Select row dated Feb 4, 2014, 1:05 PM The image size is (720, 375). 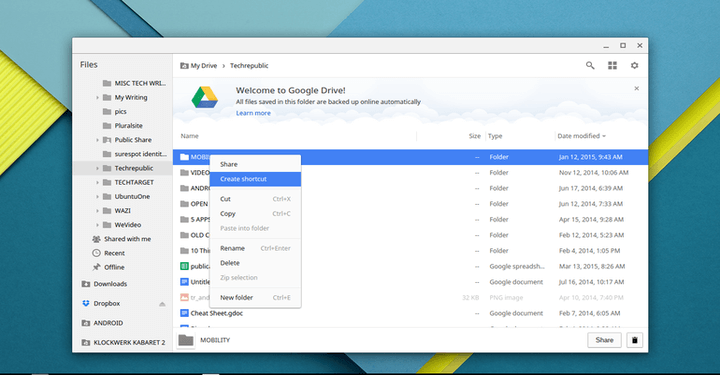click(411, 251)
